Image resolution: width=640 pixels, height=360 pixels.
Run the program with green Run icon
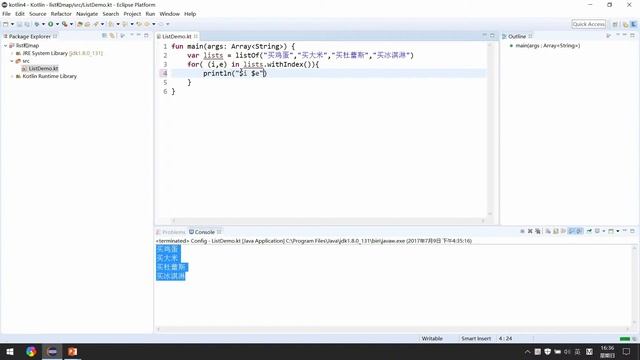tap(51, 24)
